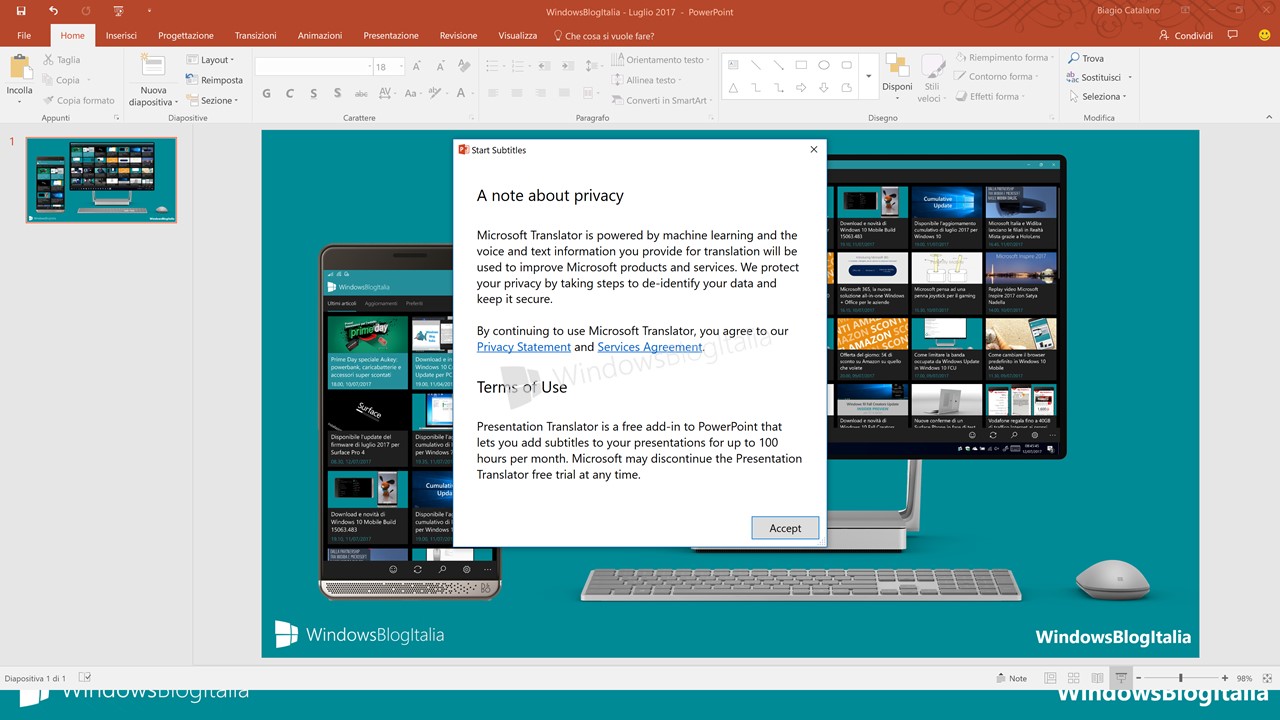Toggle strikethrough abc formatting
Image resolution: width=1280 pixels, height=720 pixels.
pyautogui.click(x=361, y=94)
